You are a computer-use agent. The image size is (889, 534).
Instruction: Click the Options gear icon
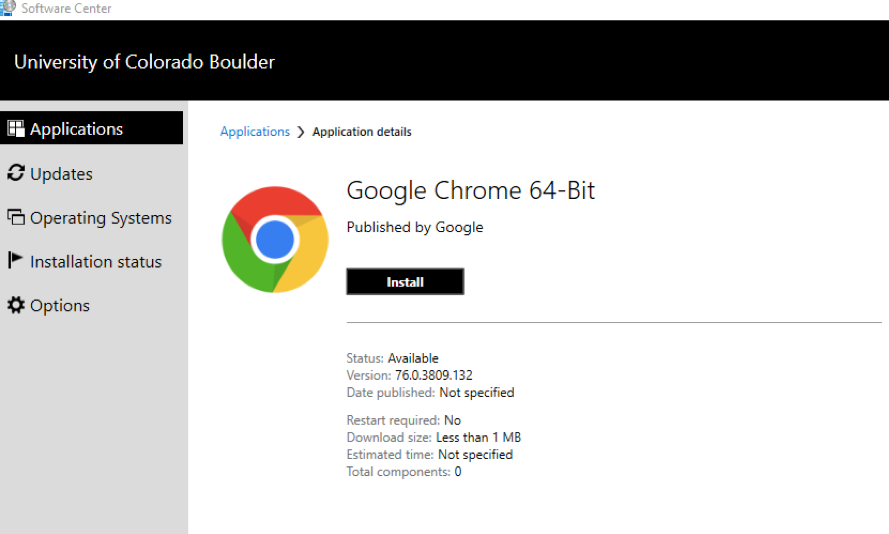click(16, 305)
